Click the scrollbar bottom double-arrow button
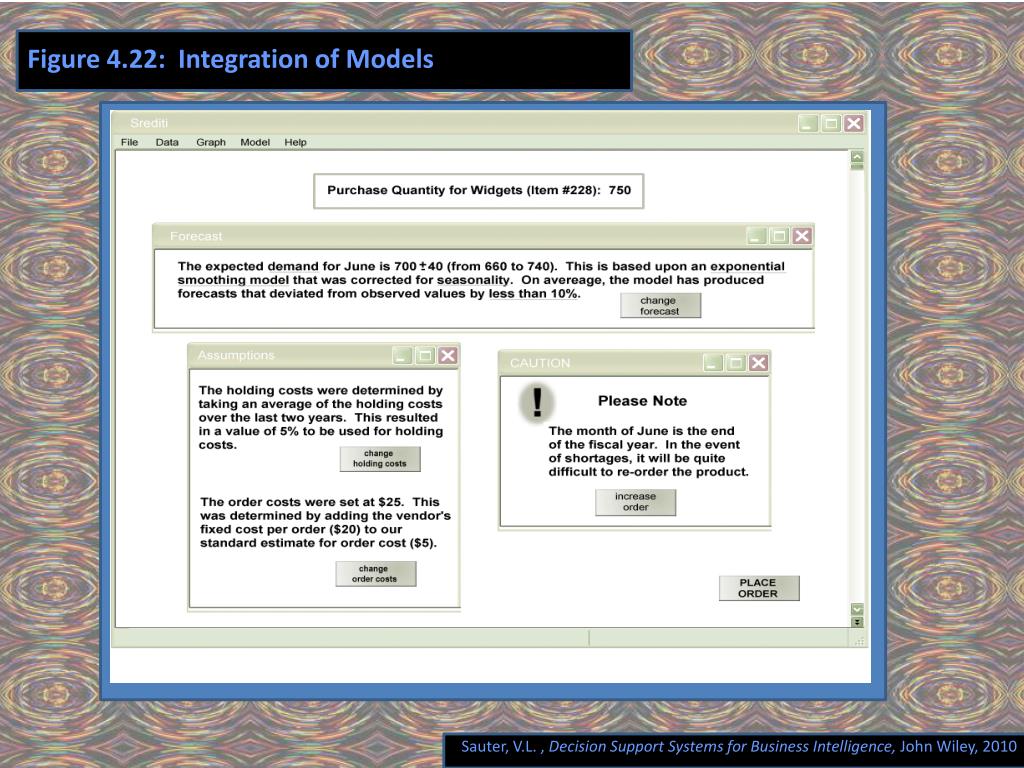The width and height of the screenshot is (1024, 768). pos(857,622)
